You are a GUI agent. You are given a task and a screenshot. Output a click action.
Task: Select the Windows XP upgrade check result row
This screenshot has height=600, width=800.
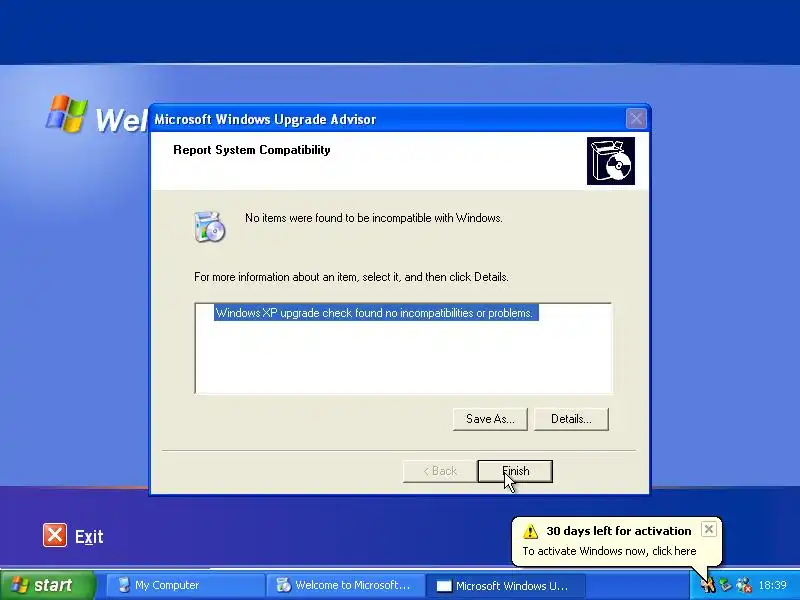click(x=376, y=313)
